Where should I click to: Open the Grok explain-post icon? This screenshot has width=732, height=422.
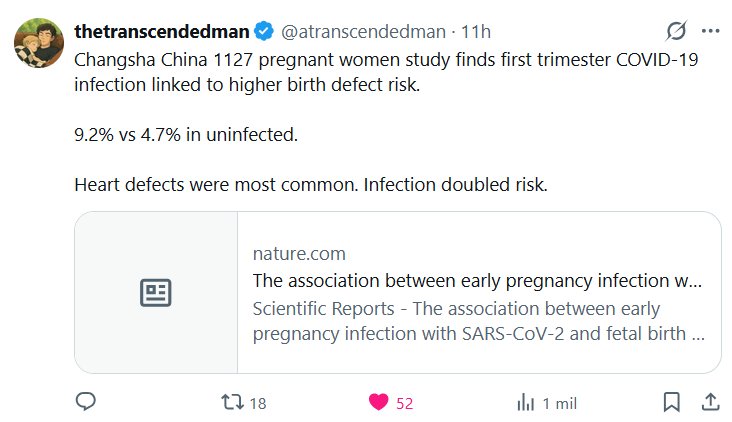(x=677, y=31)
